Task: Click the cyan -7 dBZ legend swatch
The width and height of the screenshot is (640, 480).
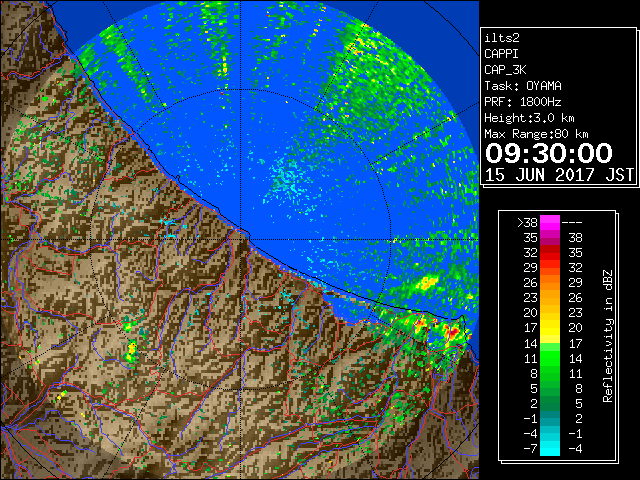Action: coord(550,449)
